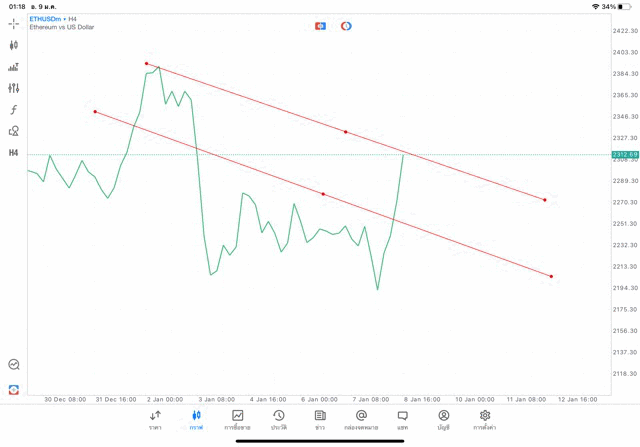Open chart settings sliders icon
Image resolution: width=640 pixels, height=447 pixels.
[14, 89]
